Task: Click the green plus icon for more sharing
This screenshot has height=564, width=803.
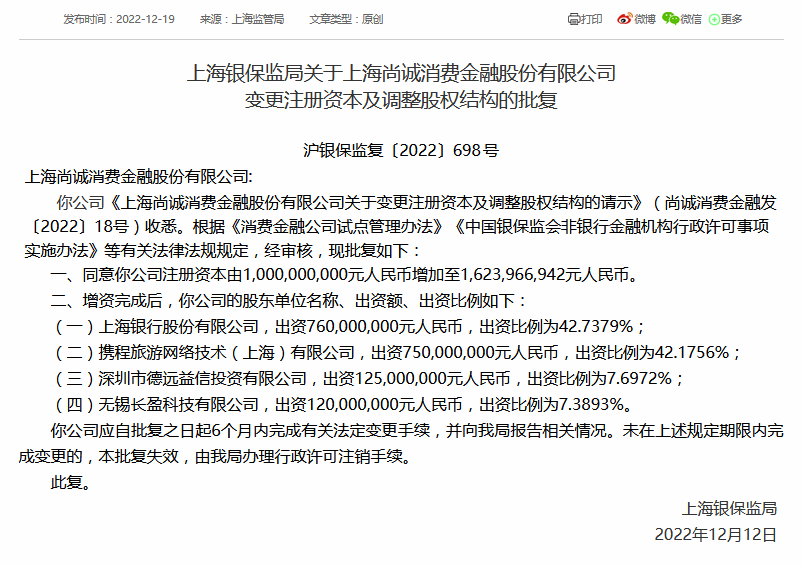Action: (714, 19)
